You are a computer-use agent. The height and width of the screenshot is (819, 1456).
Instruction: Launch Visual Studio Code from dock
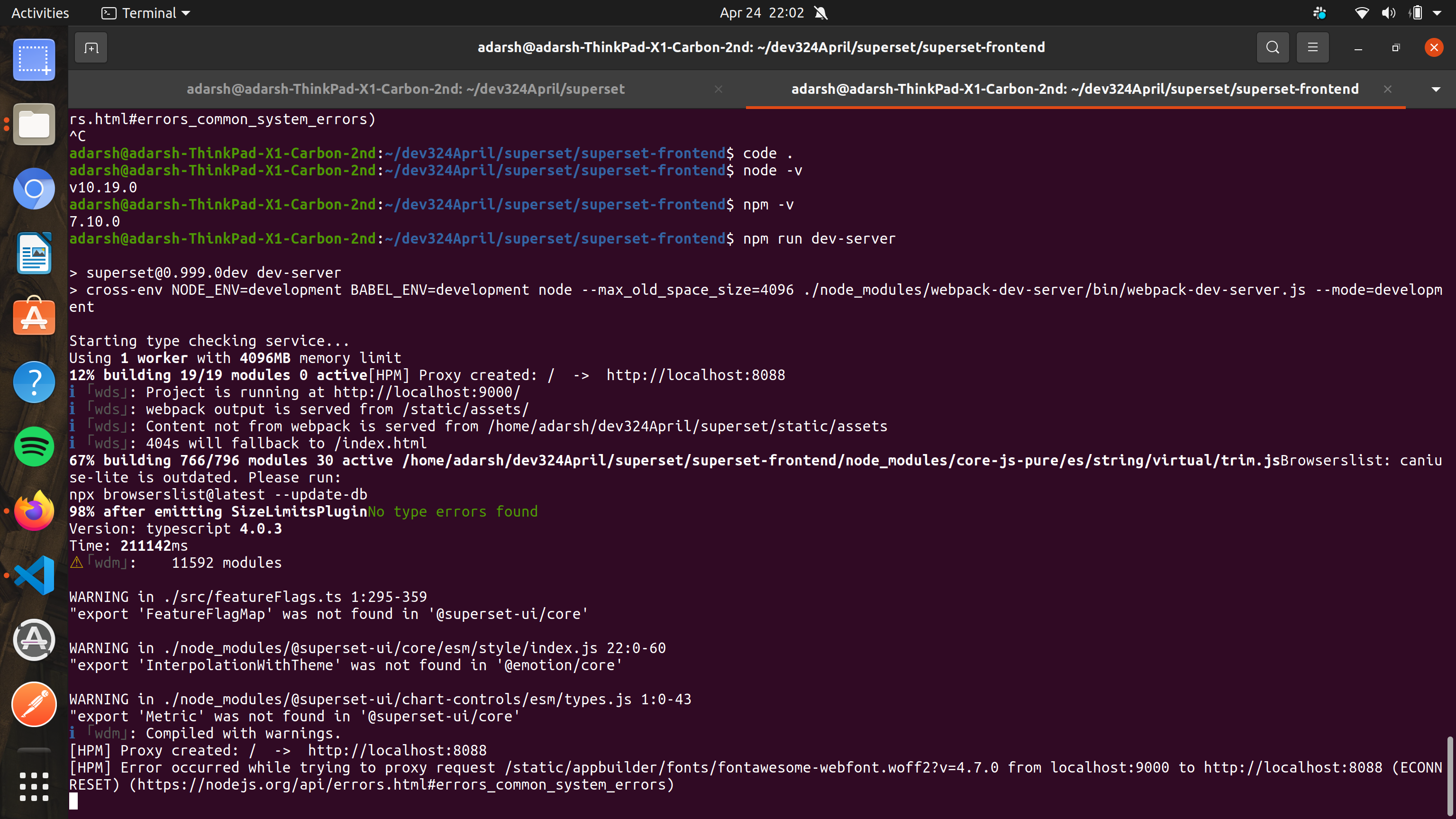(34, 575)
